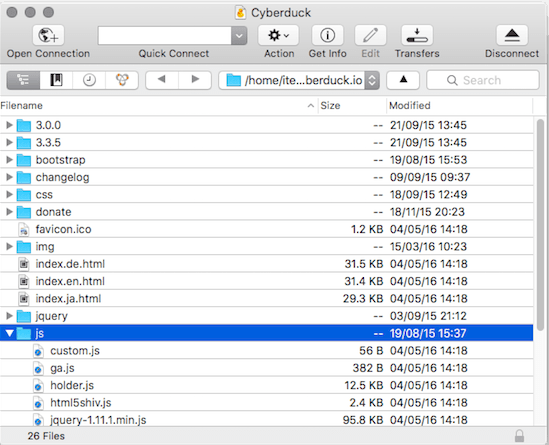Click the Edit pencil icon

click(370, 35)
